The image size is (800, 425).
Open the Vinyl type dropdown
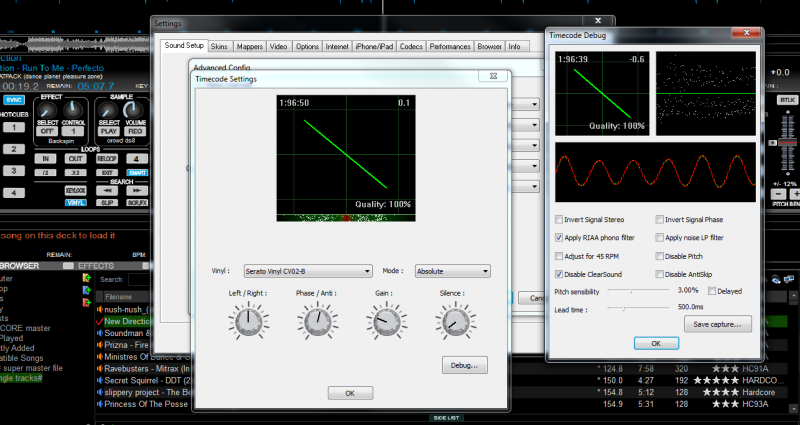306,271
